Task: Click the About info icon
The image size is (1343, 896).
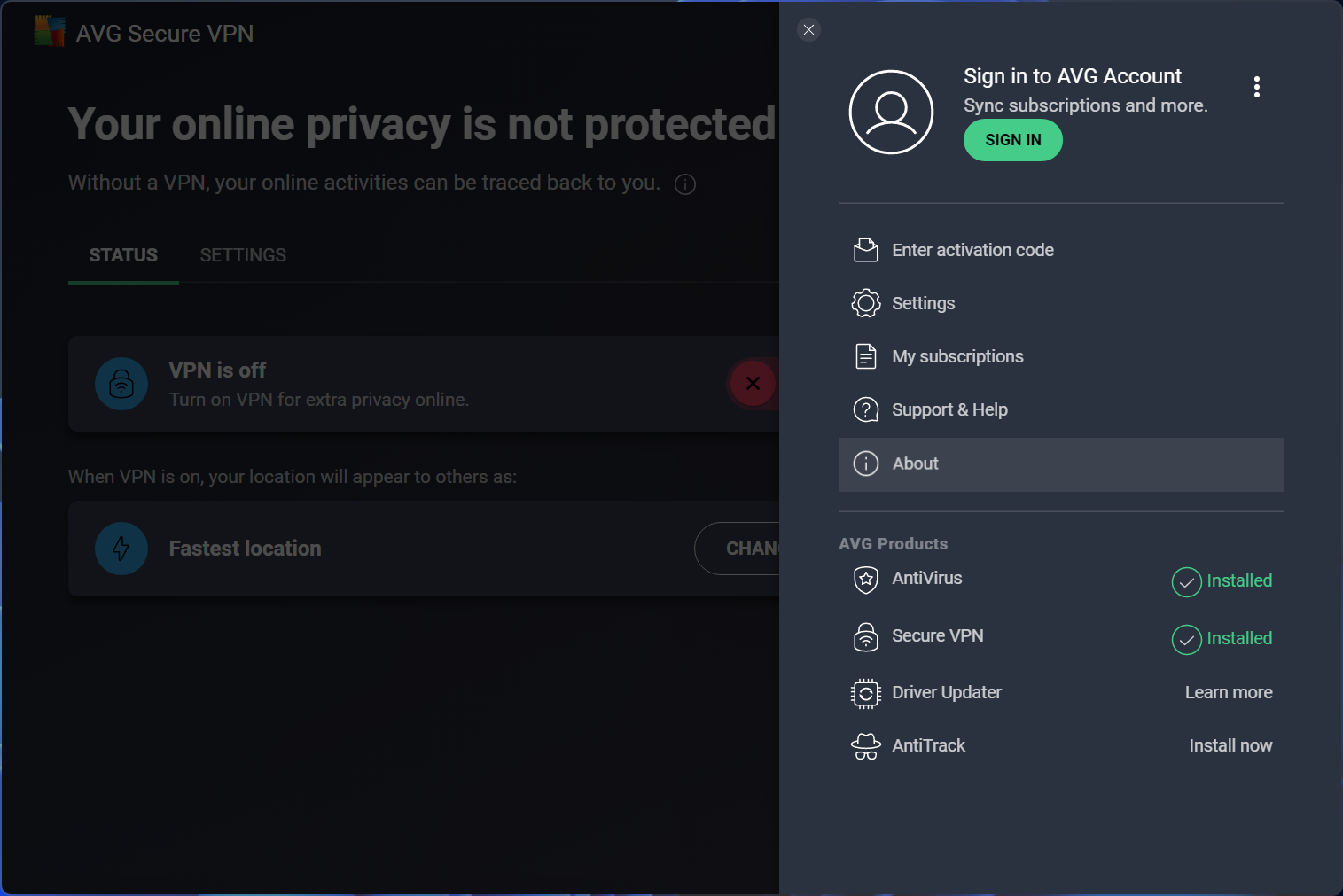Action: tap(866, 464)
